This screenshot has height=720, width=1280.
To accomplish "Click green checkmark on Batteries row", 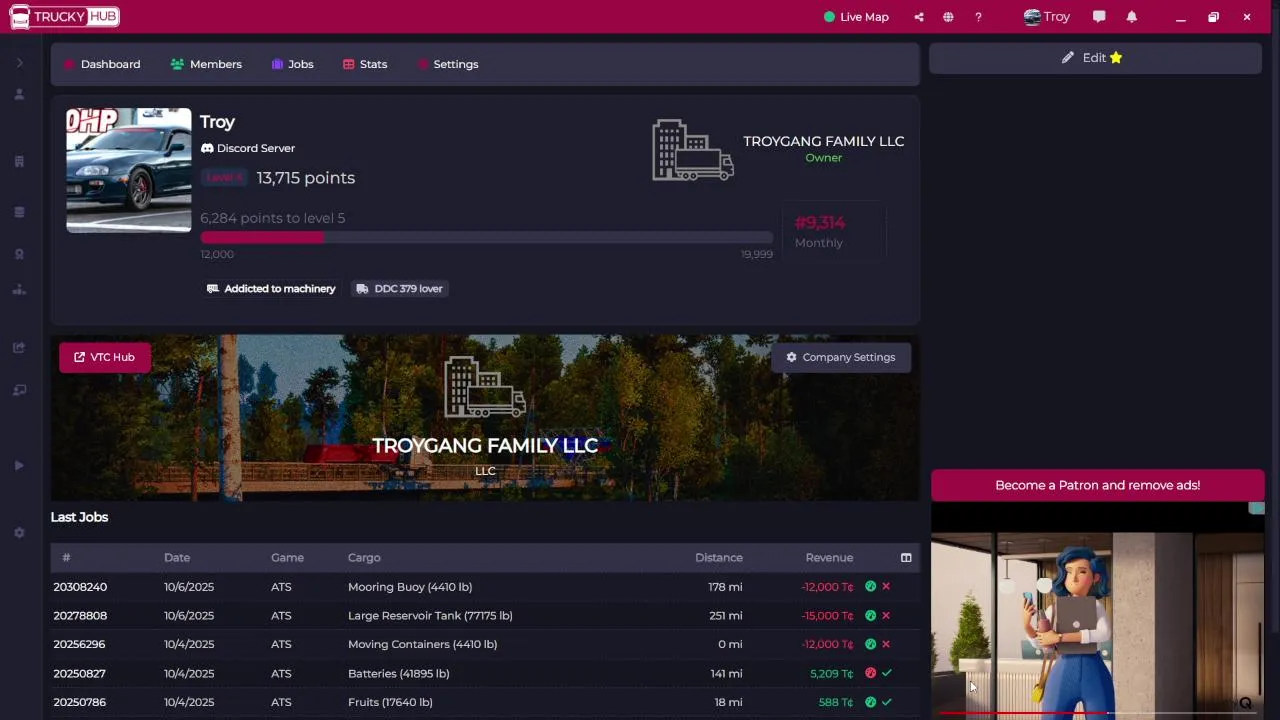I will (886, 673).
